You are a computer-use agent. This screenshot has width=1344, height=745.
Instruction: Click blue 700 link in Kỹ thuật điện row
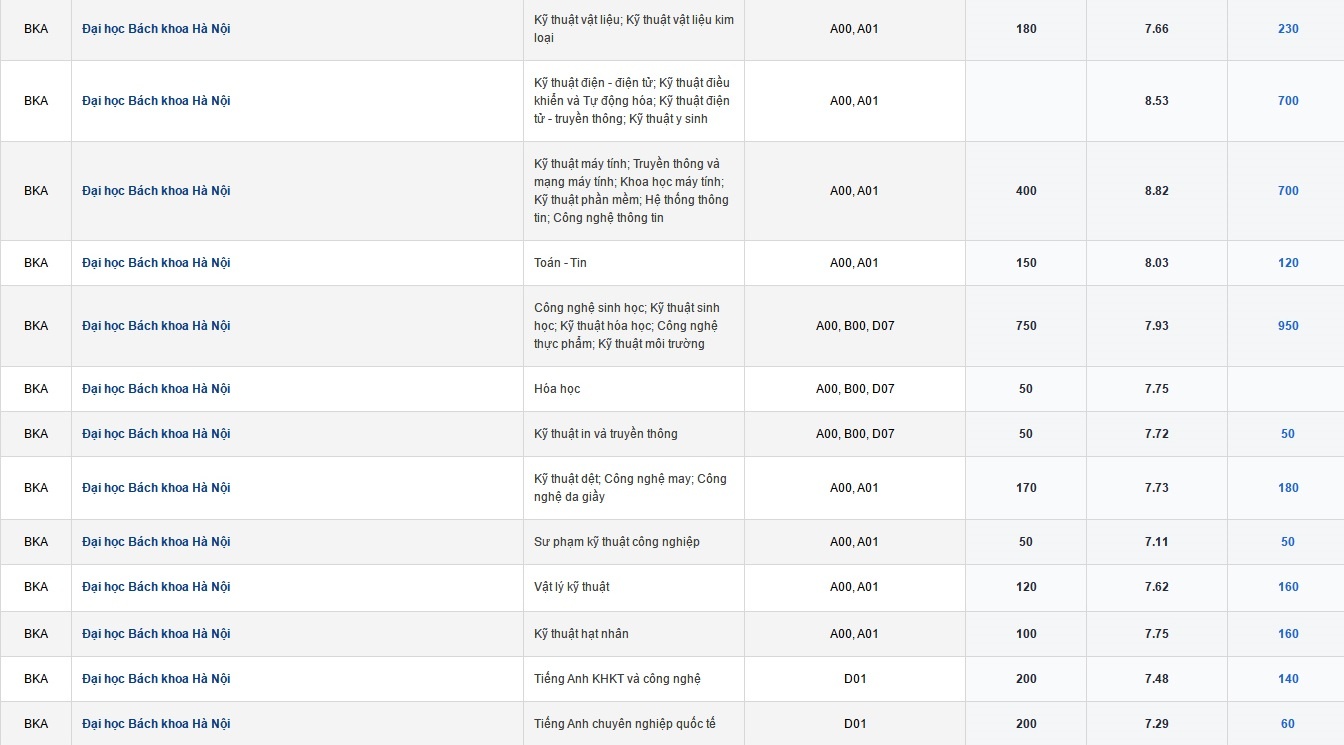point(1288,101)
